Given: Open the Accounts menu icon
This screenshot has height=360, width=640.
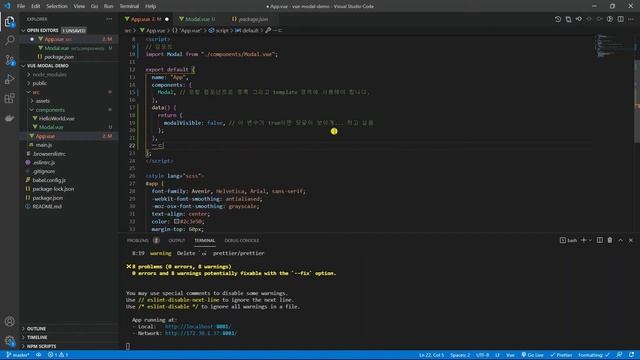Looking at the screenshot, I should click(x=9, y=322).
